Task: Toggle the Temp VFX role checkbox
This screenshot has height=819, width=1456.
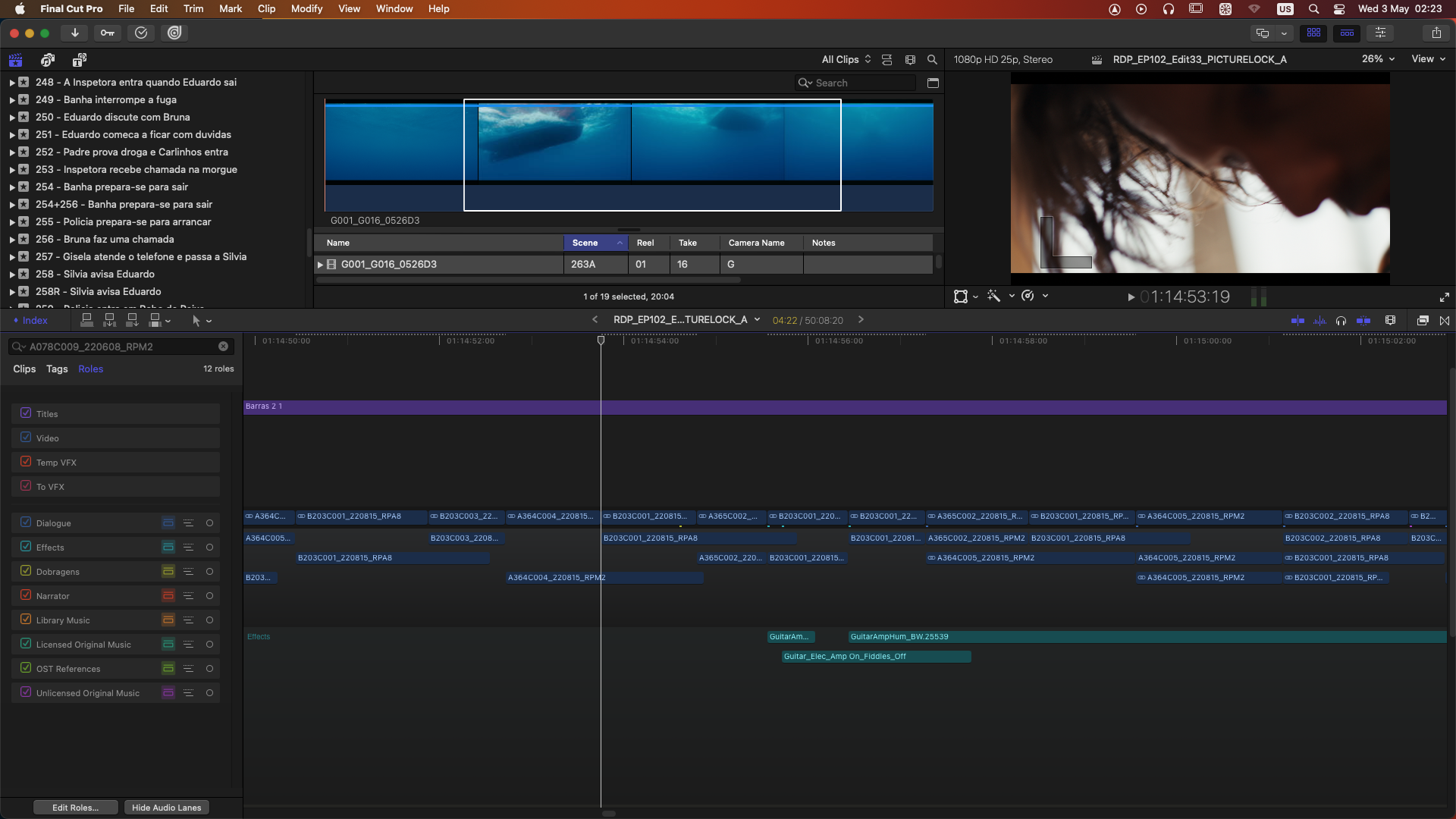Action: tap(26, 462)
